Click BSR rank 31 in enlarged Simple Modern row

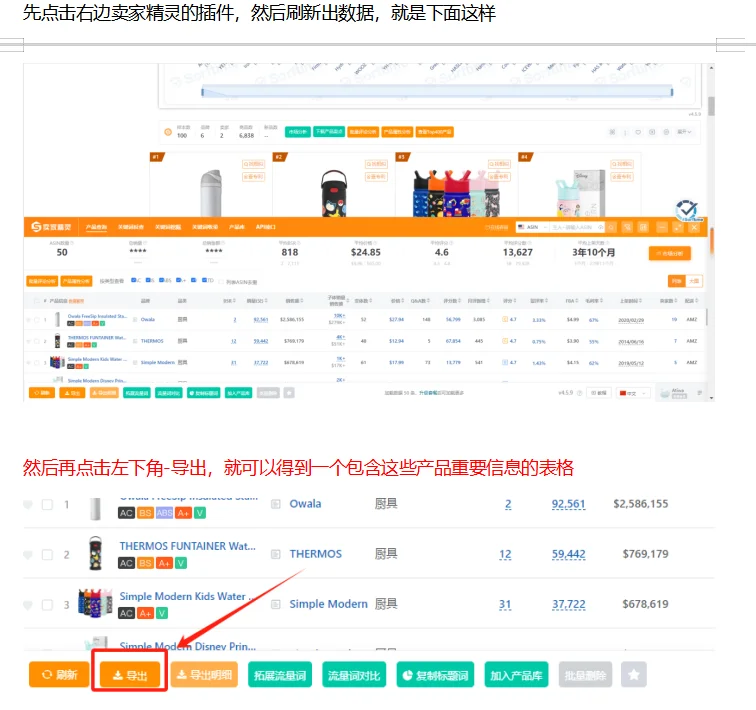click(505, 604)
